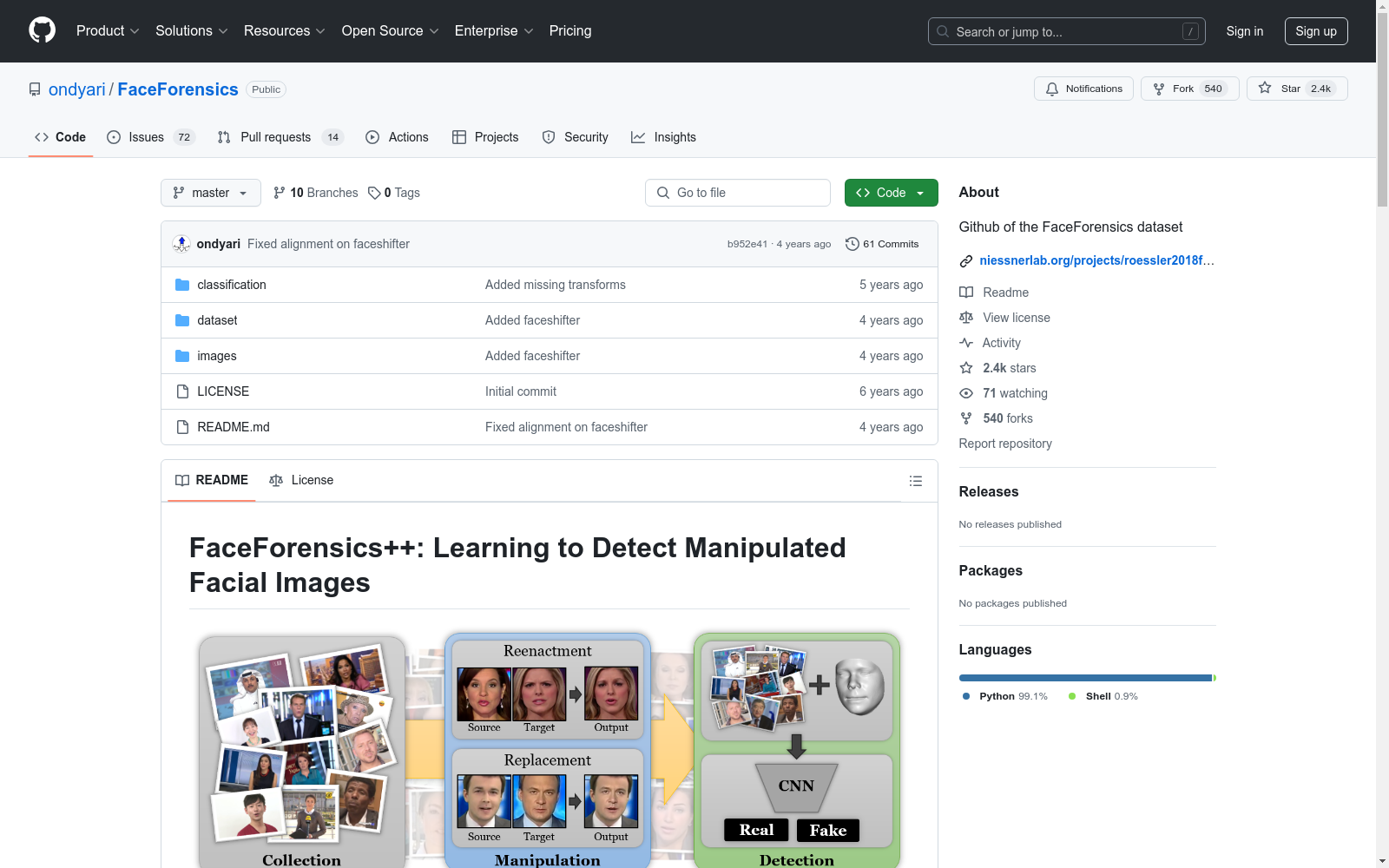Click the magnifier icon in search bar
Image resolution: width=1389 pixels, height=868 pixels.
(943, 31)
